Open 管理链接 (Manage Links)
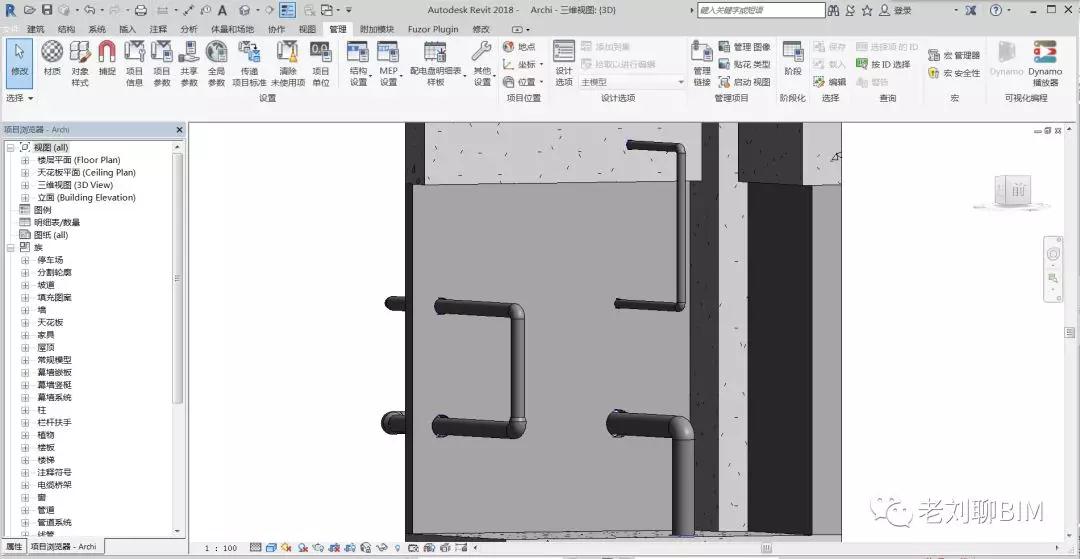The width and height of the screenshot is (1080, 559). [702, 62]
